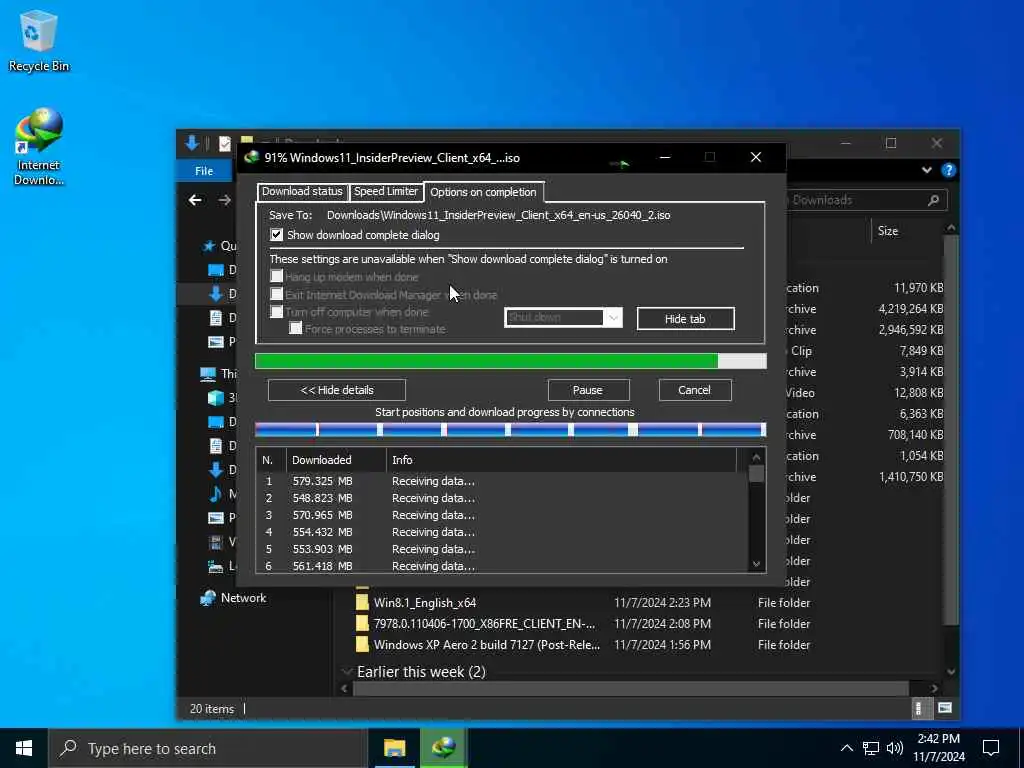Open the notification center icon

(x=991, y=748)
